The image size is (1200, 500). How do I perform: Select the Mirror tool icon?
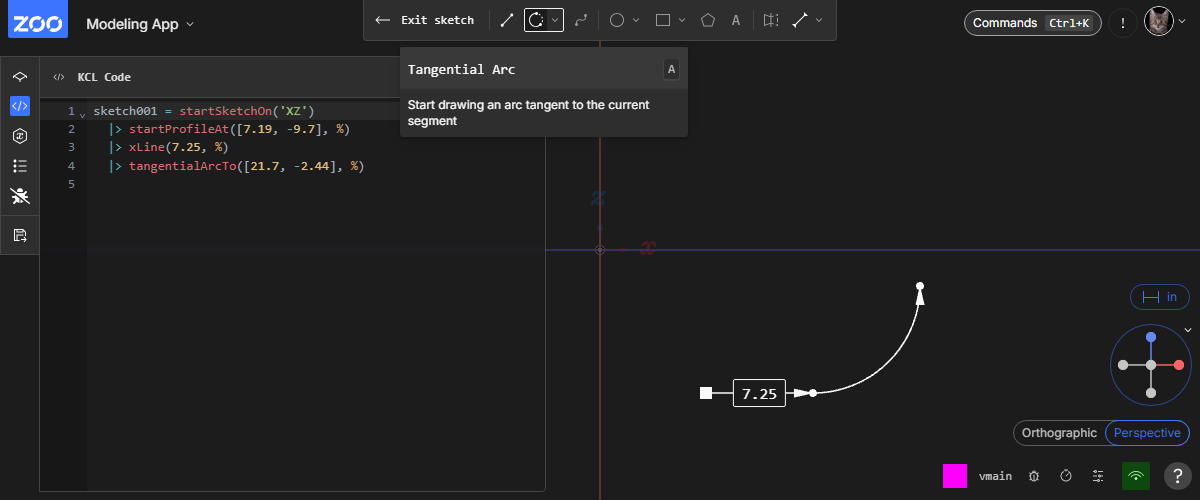pyautogui.click(x=770, y=20)
